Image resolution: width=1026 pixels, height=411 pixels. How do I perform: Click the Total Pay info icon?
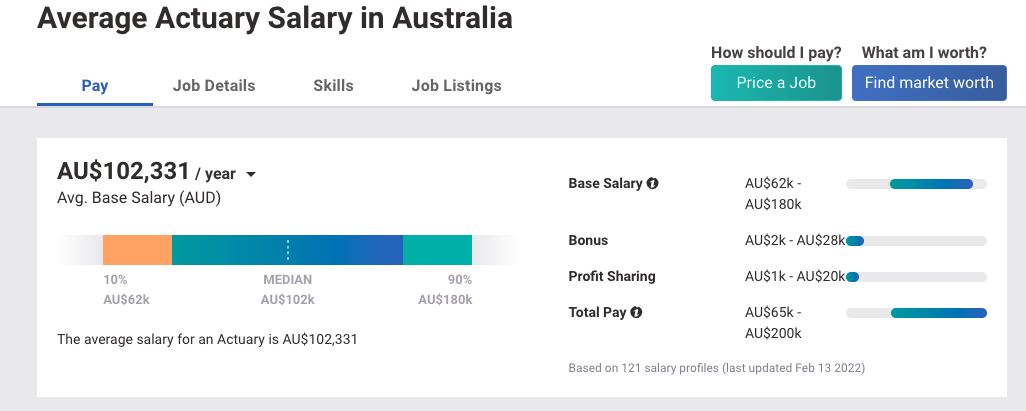click(x=636, y=312)
